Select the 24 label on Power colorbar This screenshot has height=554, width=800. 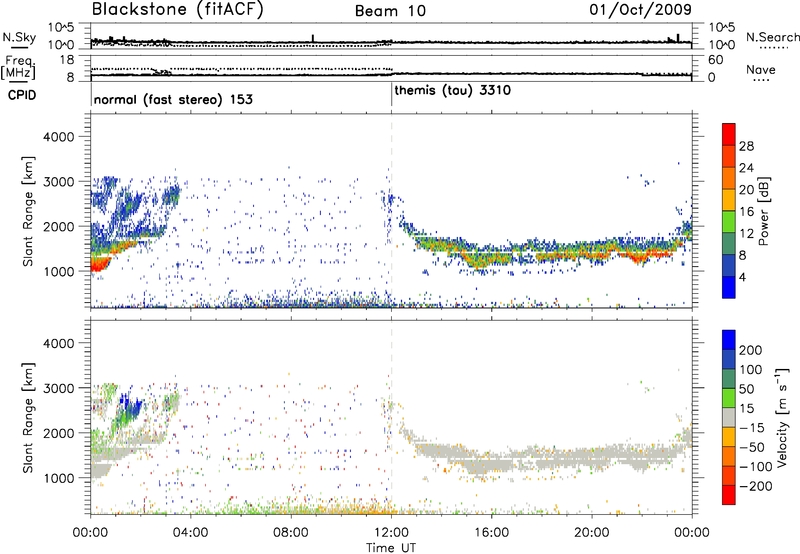click(x=746, y=168)
